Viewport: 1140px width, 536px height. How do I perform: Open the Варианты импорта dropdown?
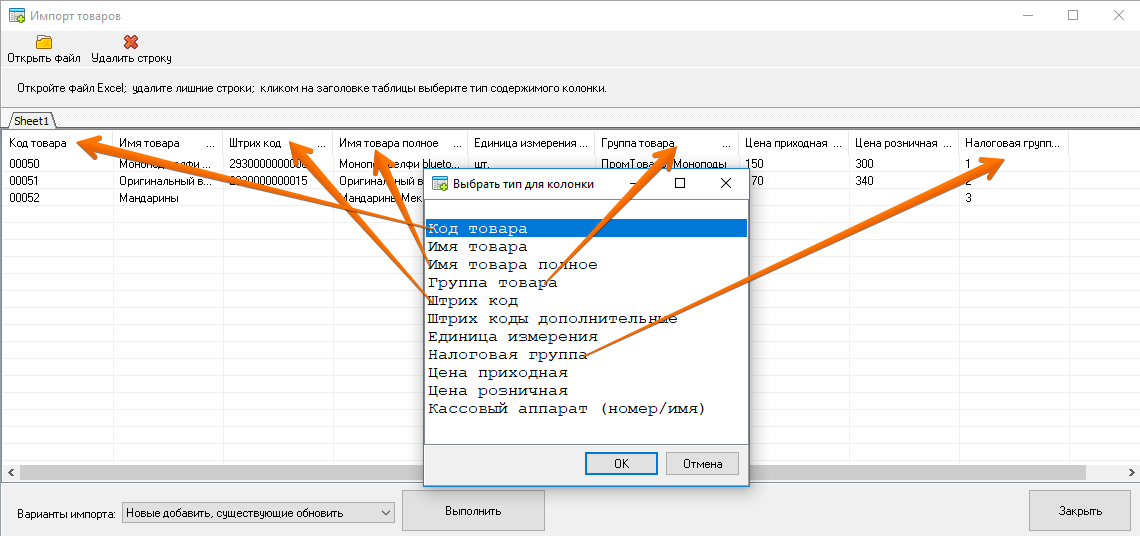coord(258,513)
